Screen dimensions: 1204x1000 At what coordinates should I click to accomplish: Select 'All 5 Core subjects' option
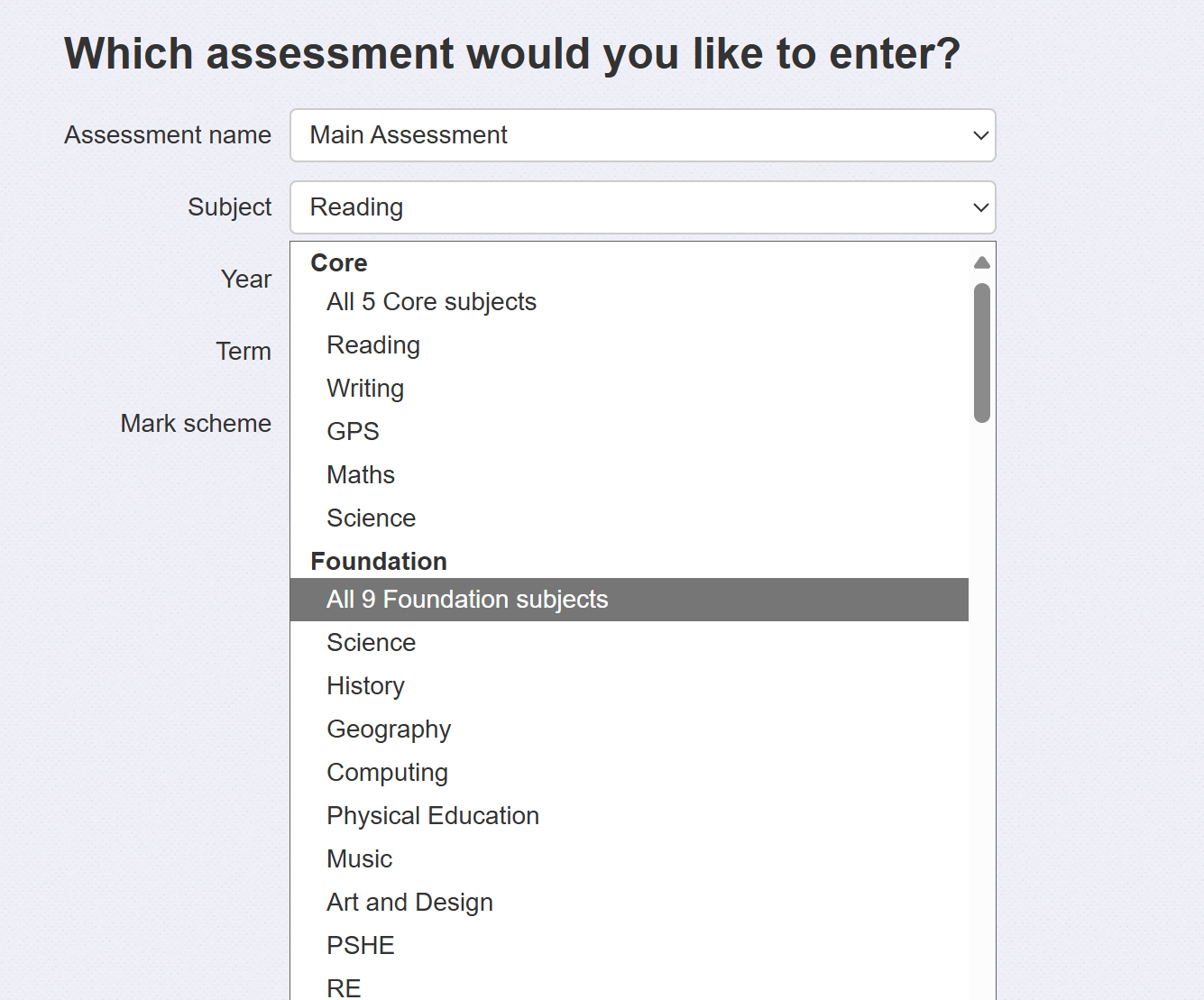431,302
